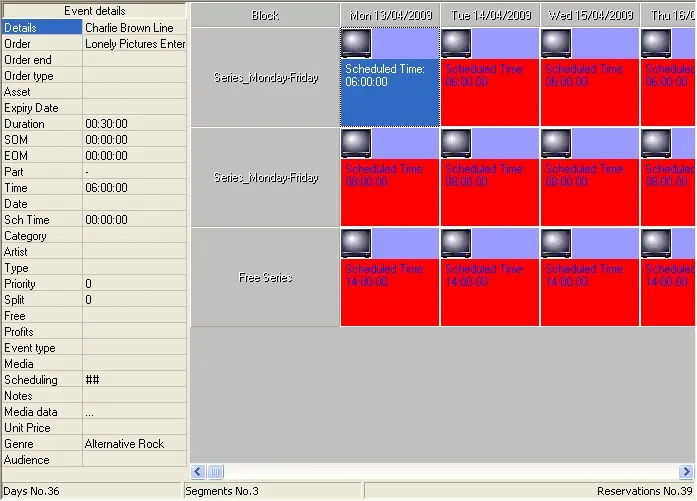Select the blue Monday 06:00 scheduled slot
The height and width of the screenshot is (501, 697).
click(390, 92)
